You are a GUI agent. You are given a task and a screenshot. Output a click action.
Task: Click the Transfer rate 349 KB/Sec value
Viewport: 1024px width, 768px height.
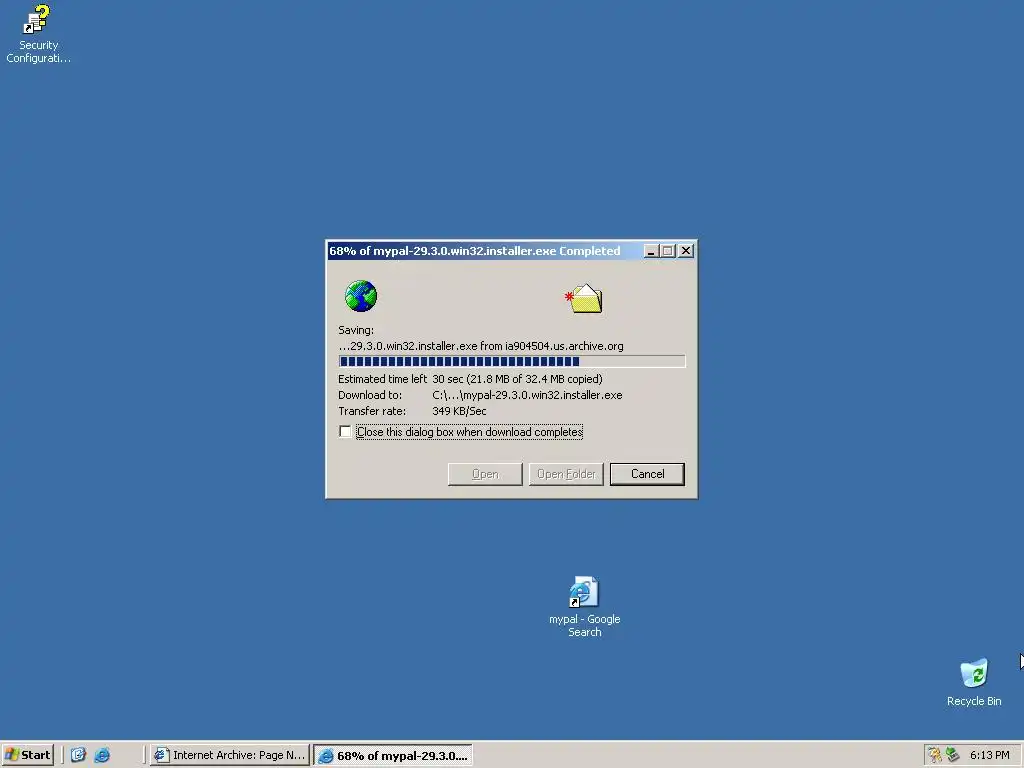point(459,411)
